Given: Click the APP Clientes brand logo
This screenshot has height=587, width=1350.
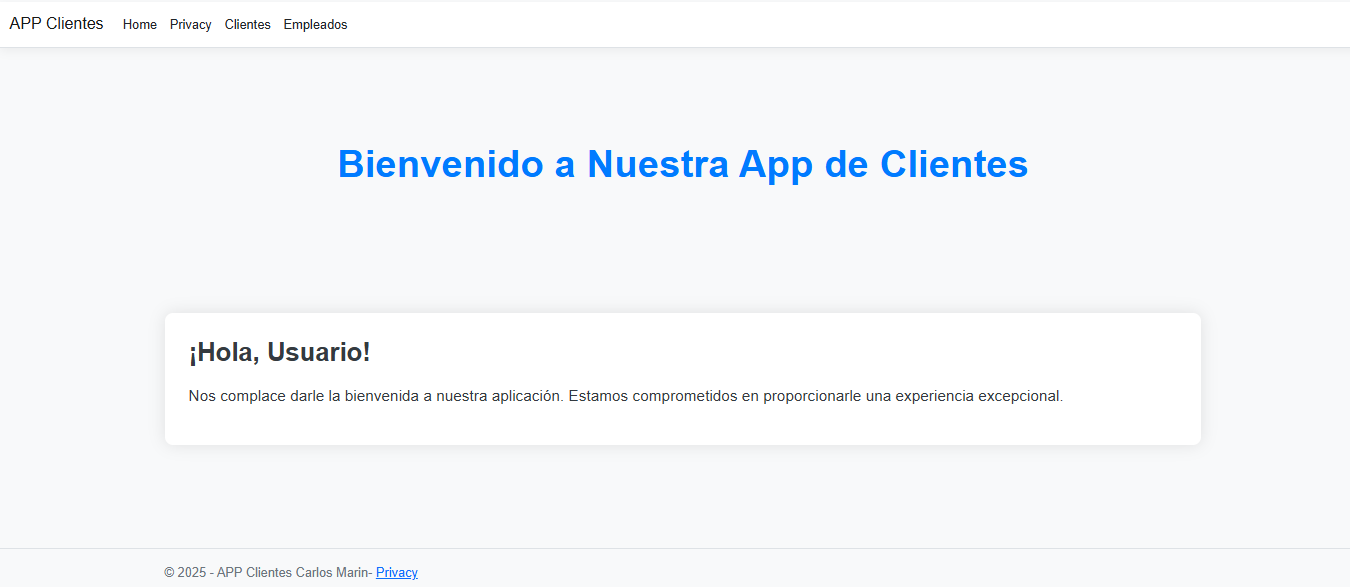Looking at the screenshot, I should pyautogui.click(x=56, y=23).
